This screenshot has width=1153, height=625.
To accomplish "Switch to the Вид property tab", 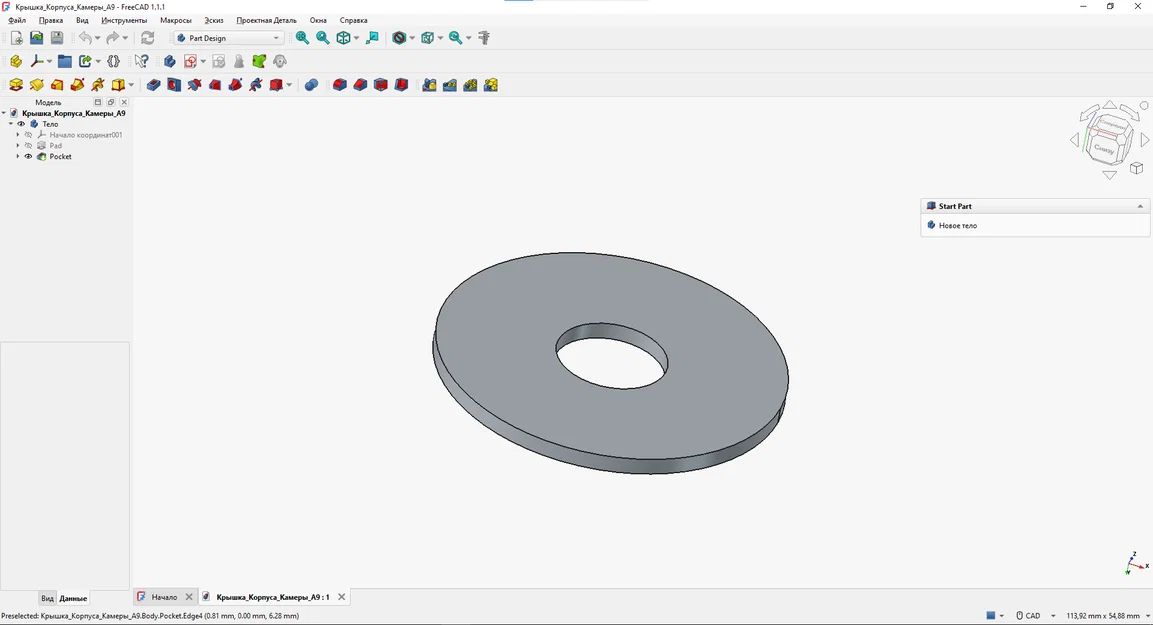I will coord(47,599).
